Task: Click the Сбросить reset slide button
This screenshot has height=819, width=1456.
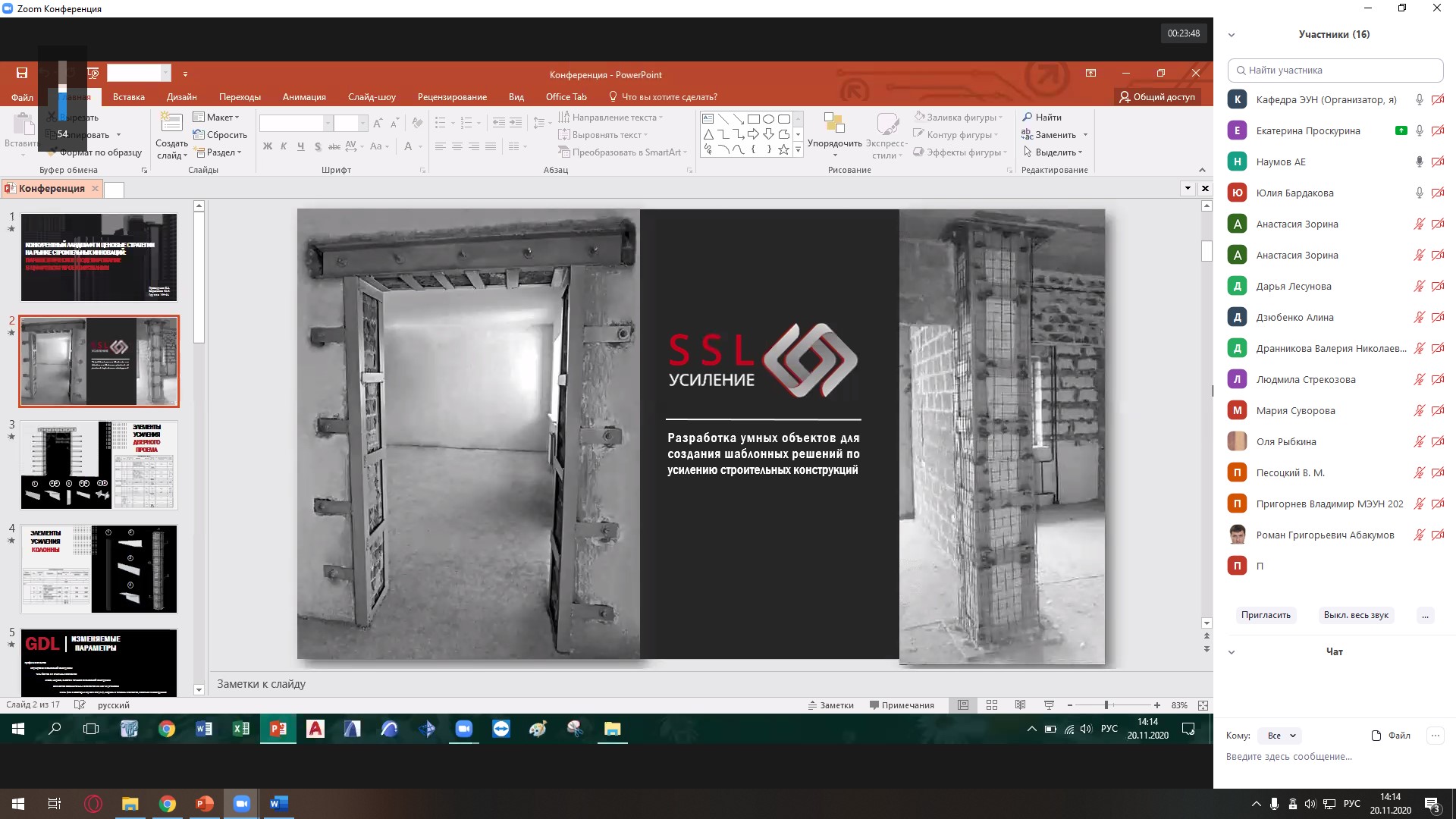Action: pos(220,134)
